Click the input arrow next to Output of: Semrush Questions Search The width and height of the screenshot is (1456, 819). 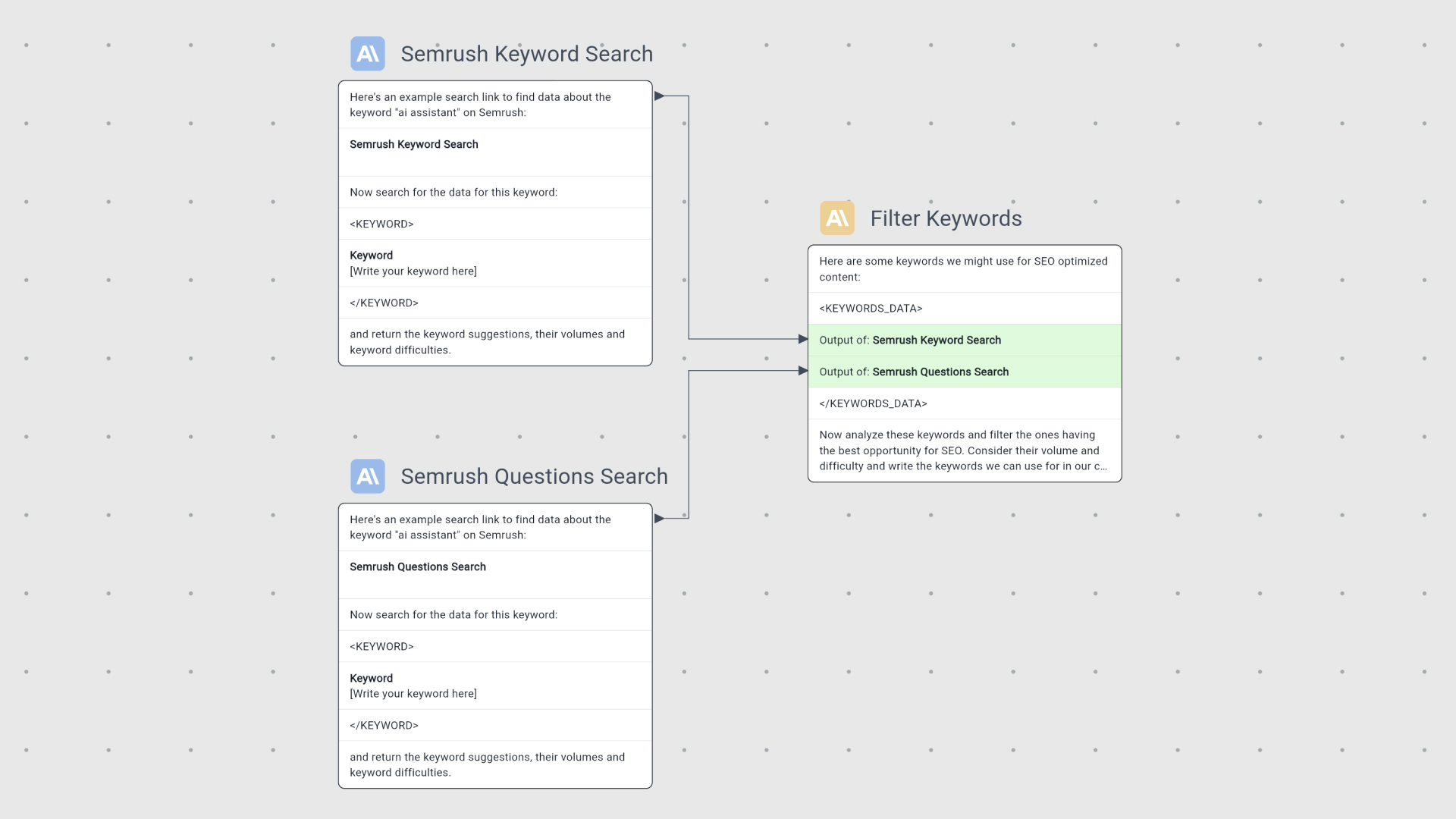(804, 371)
